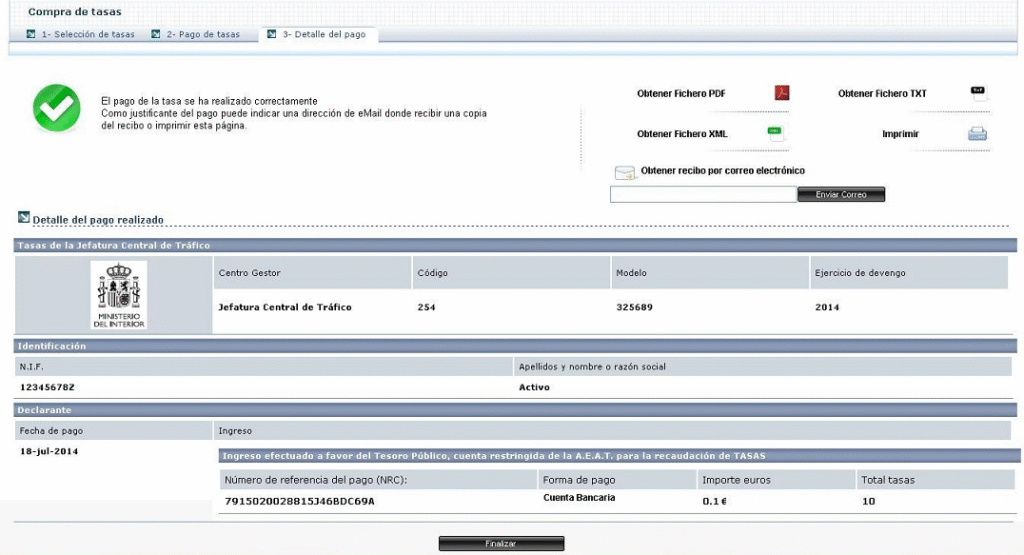Click the printer icon to print
Screen dimensions: 1024x555
coord(977,134)
